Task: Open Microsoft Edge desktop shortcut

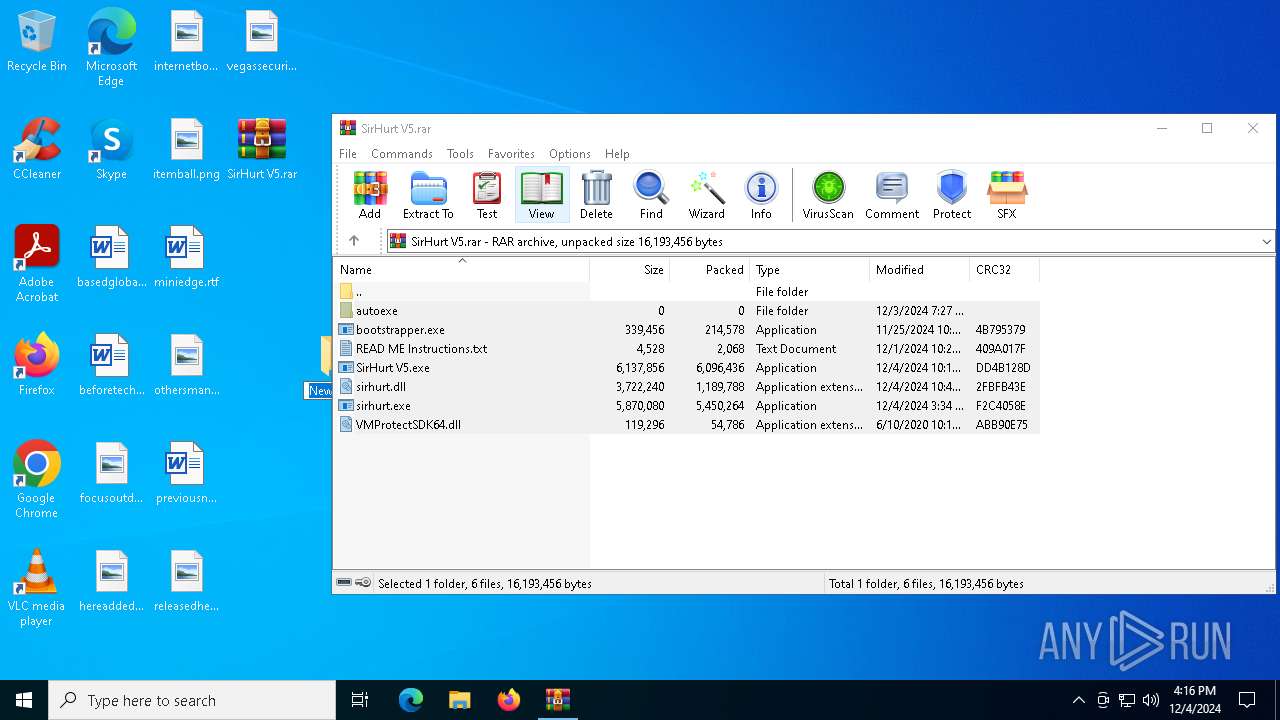Action: coord(111,48)
